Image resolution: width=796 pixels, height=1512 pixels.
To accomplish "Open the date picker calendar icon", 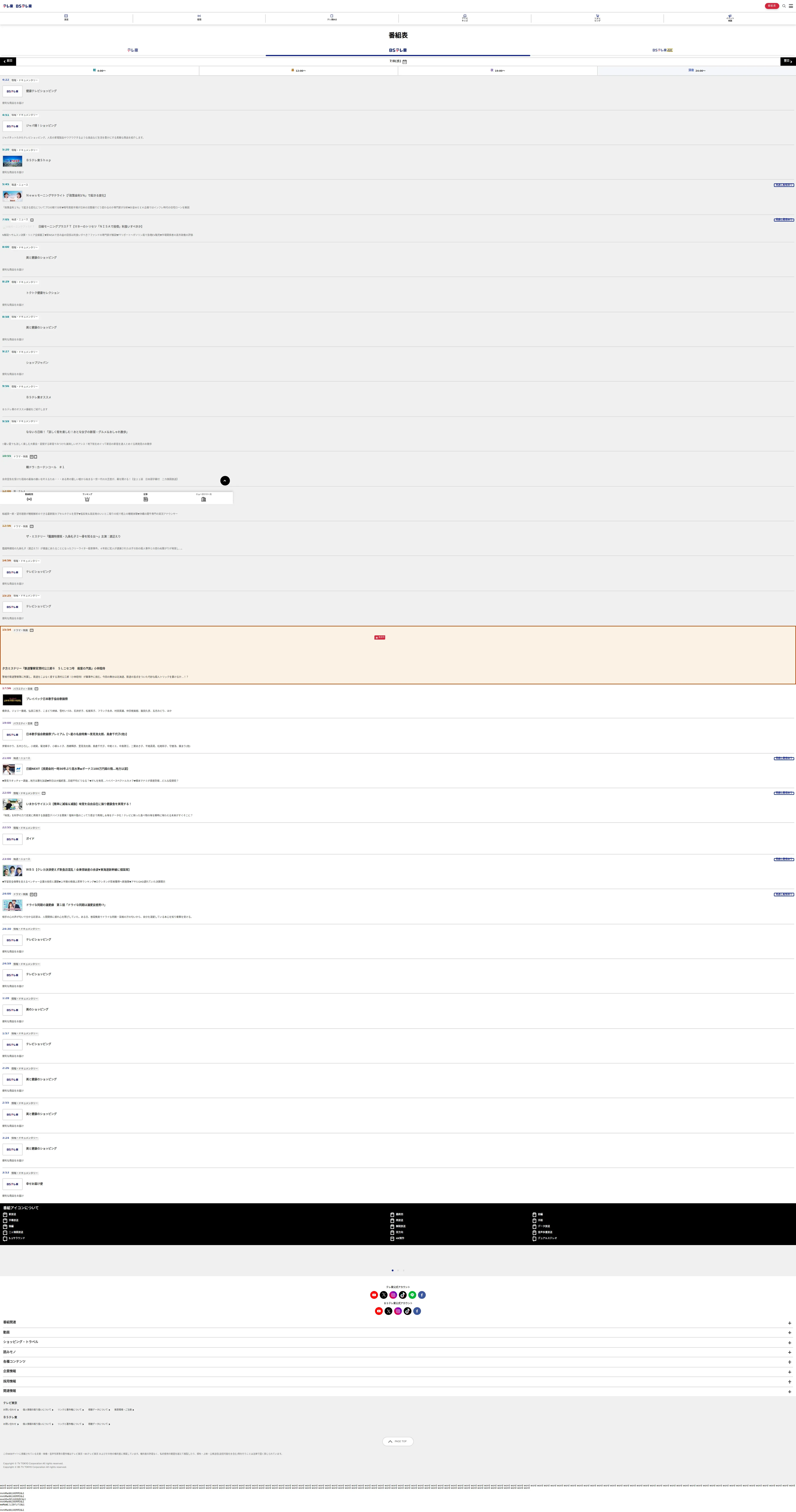I will (x=404, y=62).
